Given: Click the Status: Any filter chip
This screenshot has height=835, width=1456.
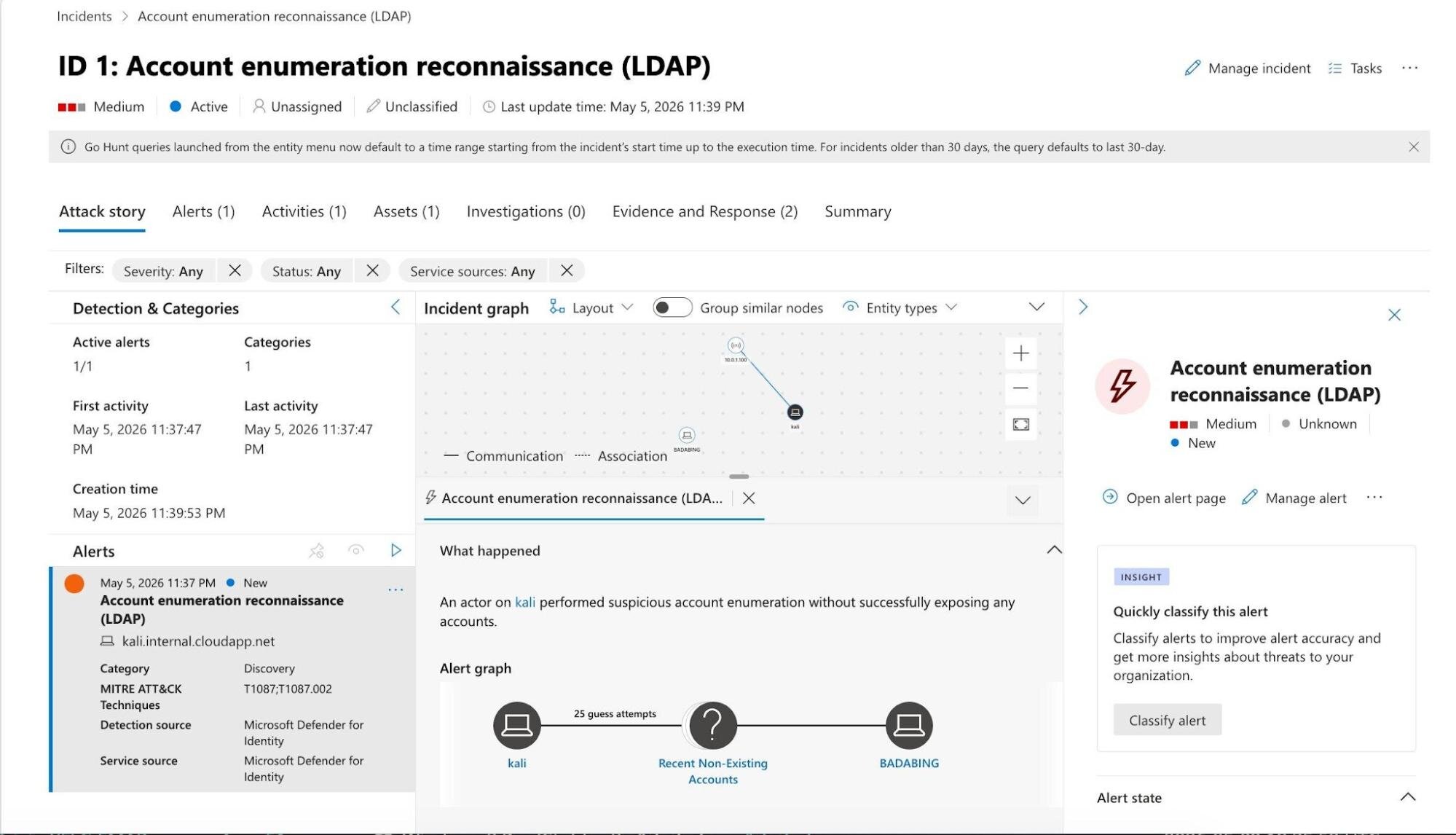Looking at the screenshot, I should [306, 270].
